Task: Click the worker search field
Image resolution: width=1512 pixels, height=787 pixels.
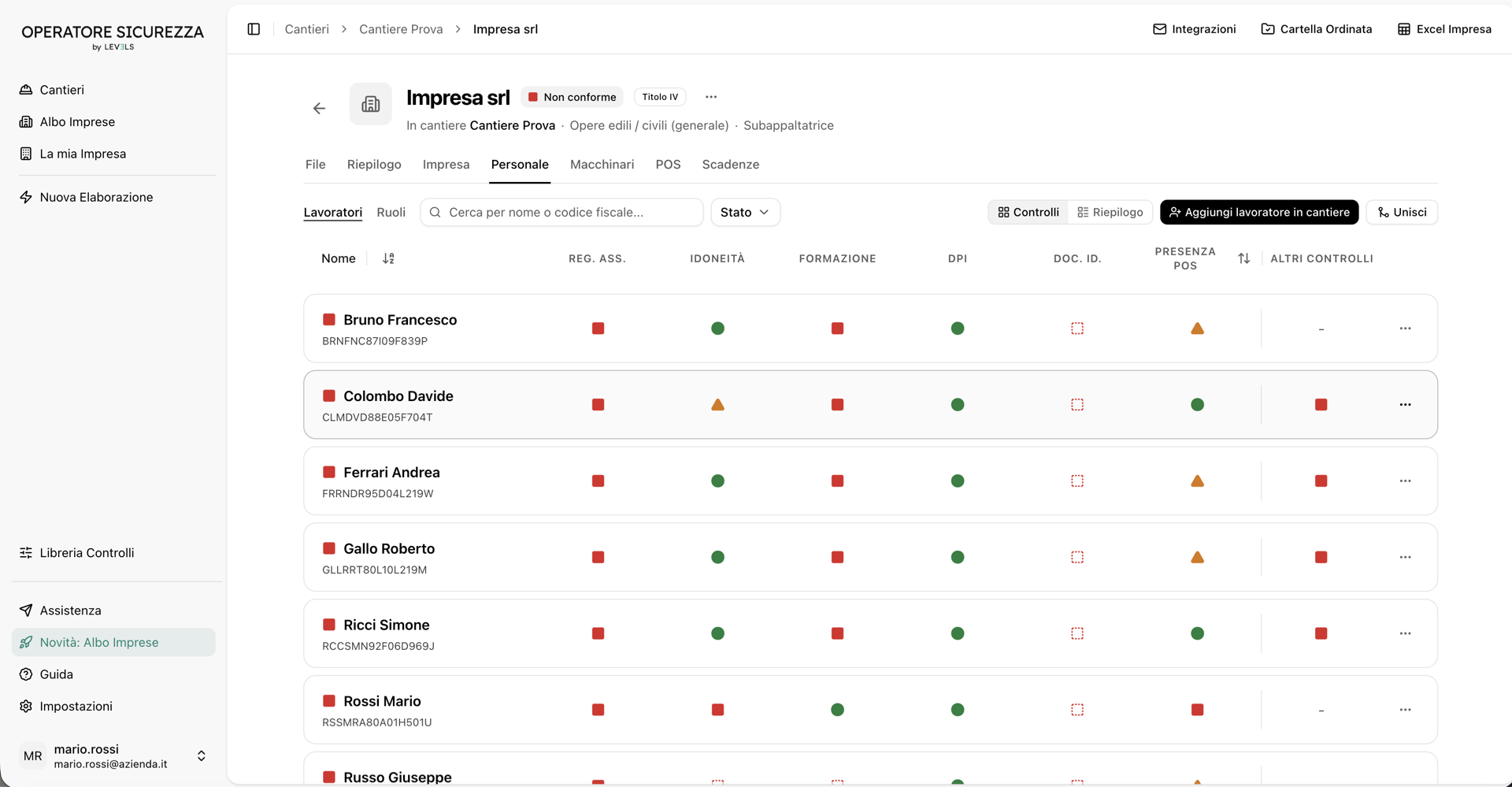Action: click(561, 212)
